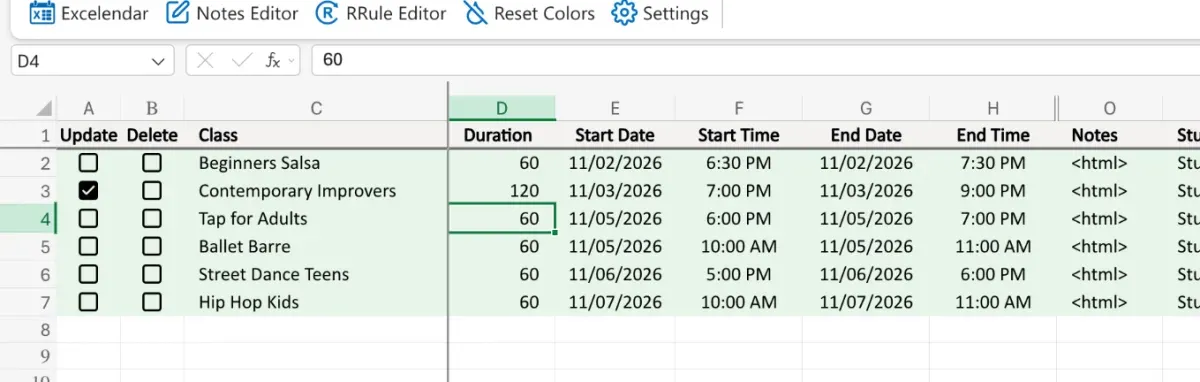Viewport: 1200px width, 382px height.
Task: Select the Beginners Salsa cell
Action: pos(316,163)
